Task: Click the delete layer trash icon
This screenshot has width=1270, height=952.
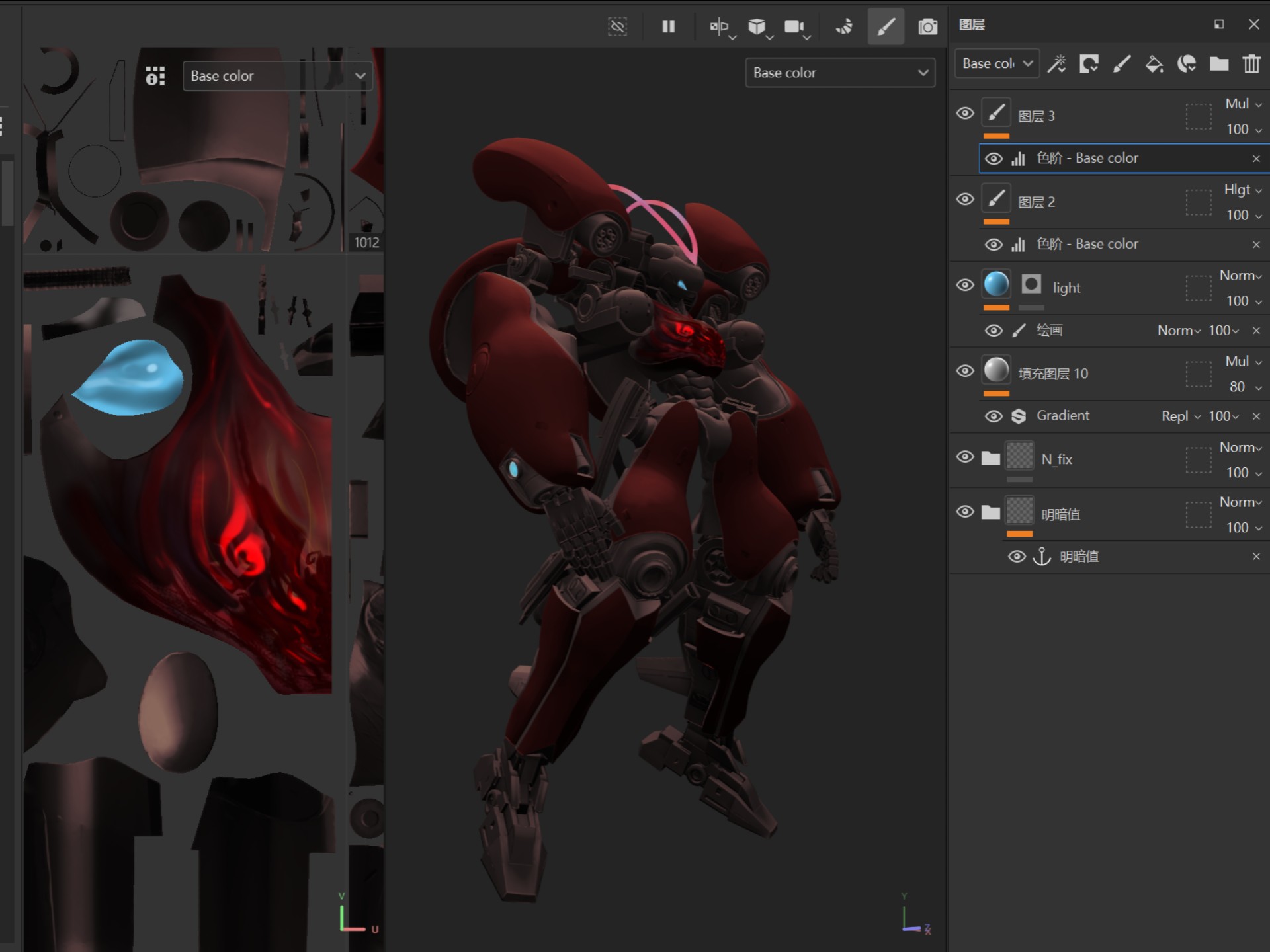Action: click(x=1251, y=64)
